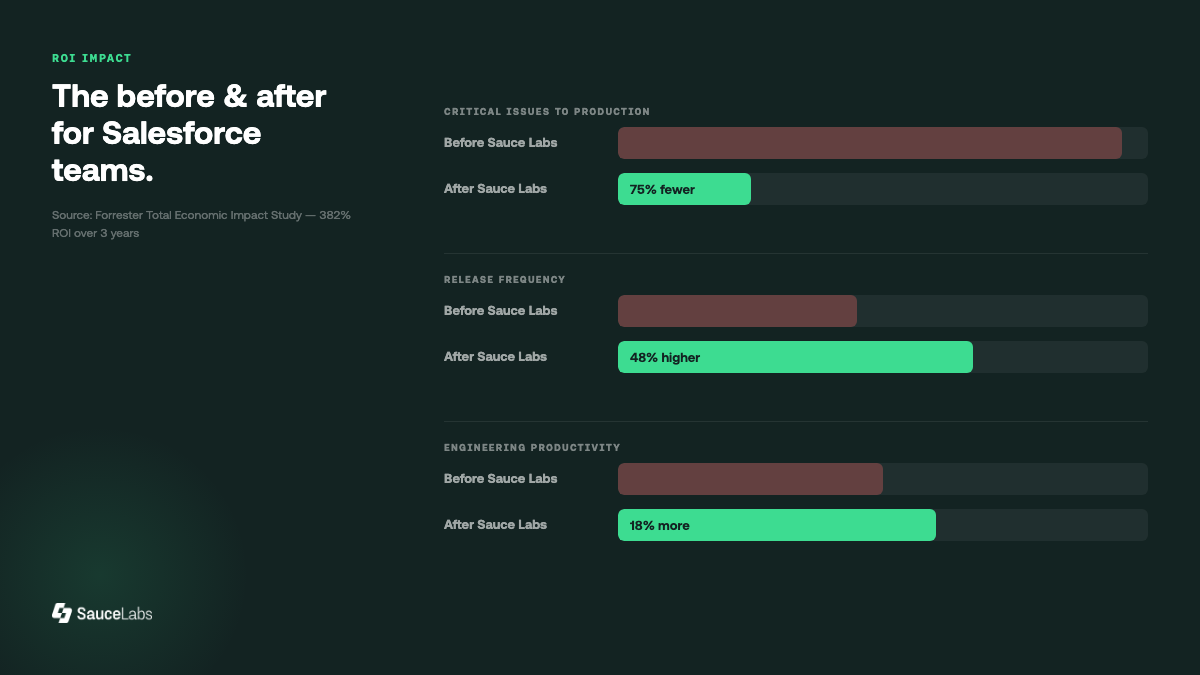Image resolution: width=1200 pixels, height=675 pixels.
Task: Click the 'RELEASE FREQUENCY' heading
Action: [x=505, y=280]
